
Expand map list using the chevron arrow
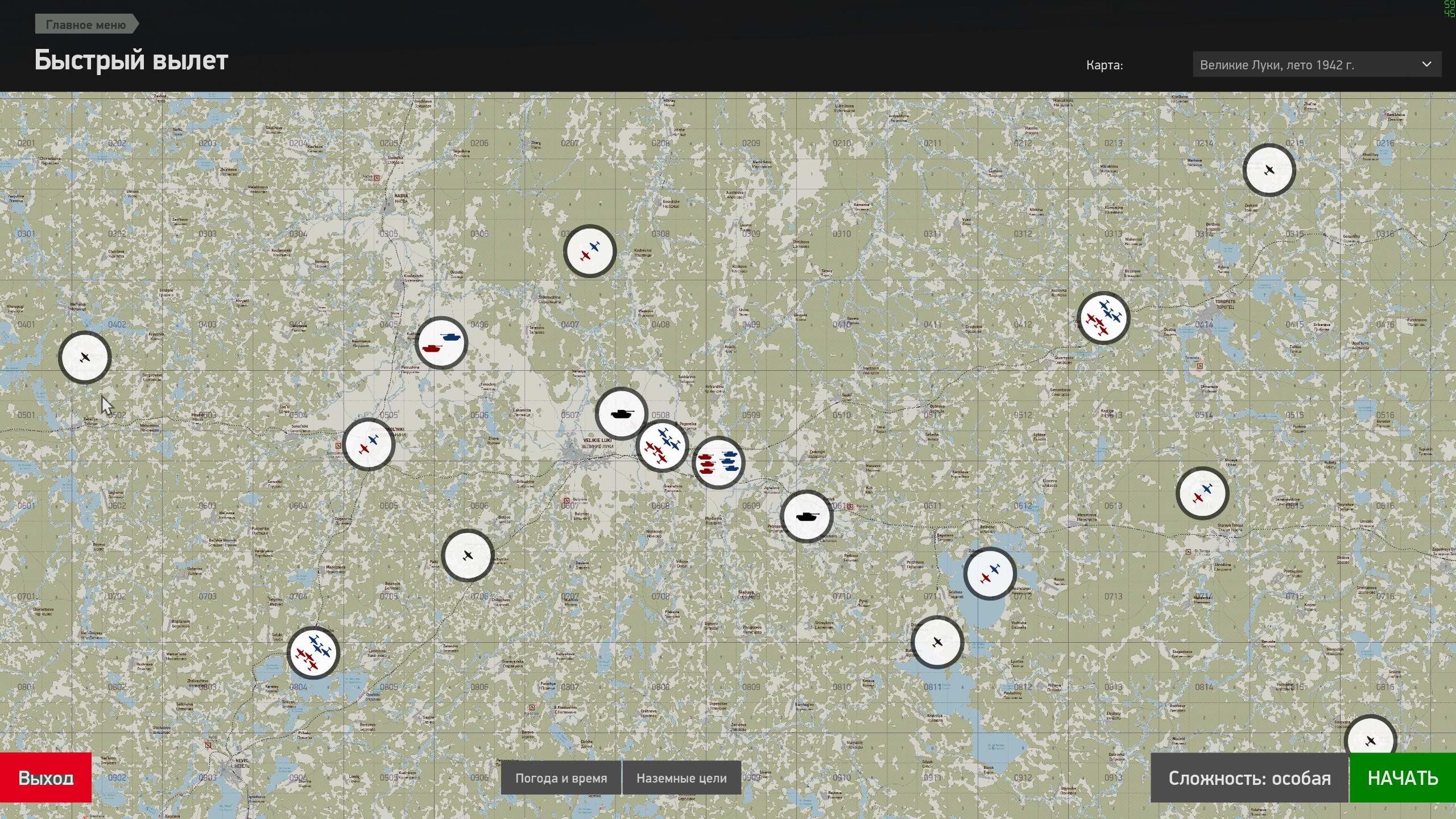pyautogui.click(x=1426, y=64)
